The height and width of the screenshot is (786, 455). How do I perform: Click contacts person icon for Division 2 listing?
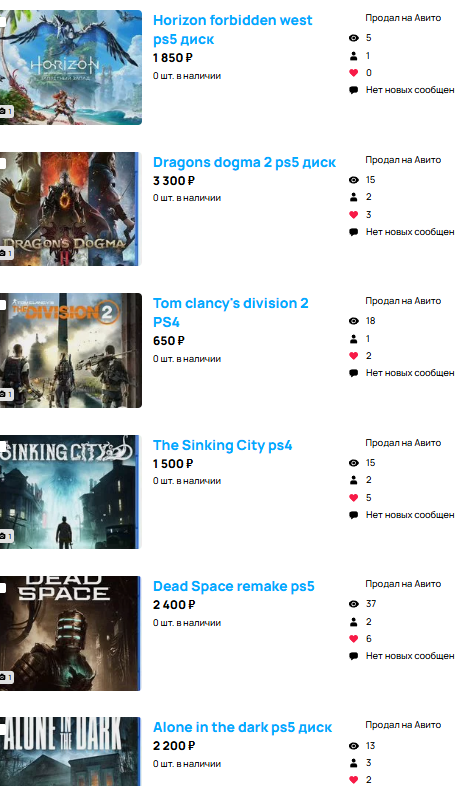coord(354,339)
